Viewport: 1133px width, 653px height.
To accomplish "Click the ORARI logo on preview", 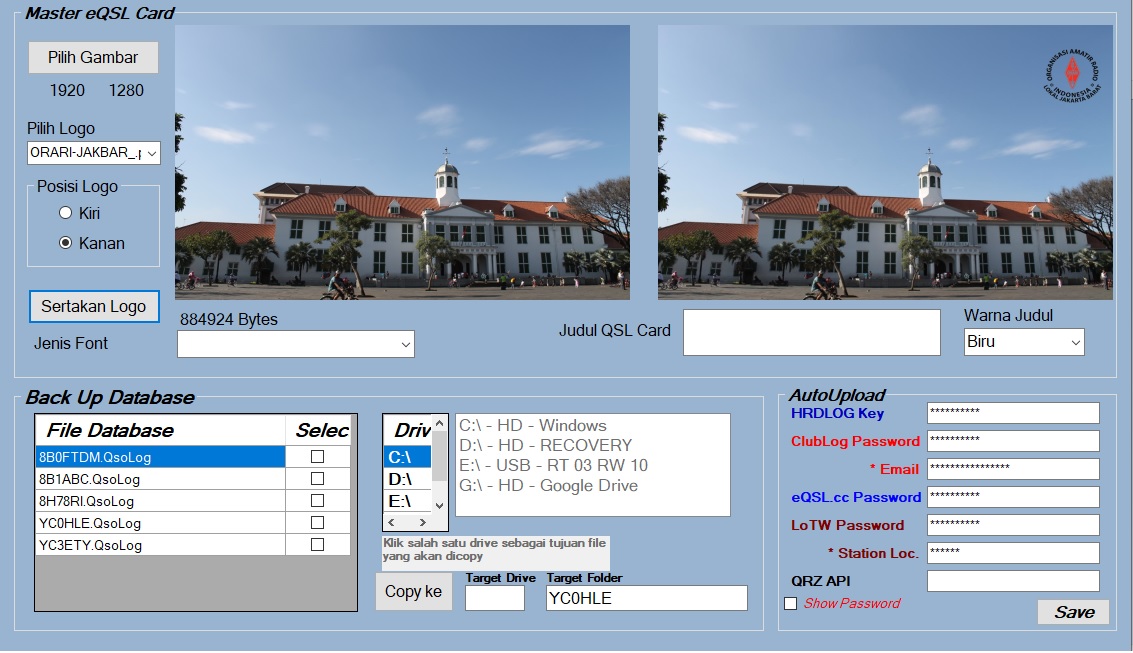I will pos(1072,75).
